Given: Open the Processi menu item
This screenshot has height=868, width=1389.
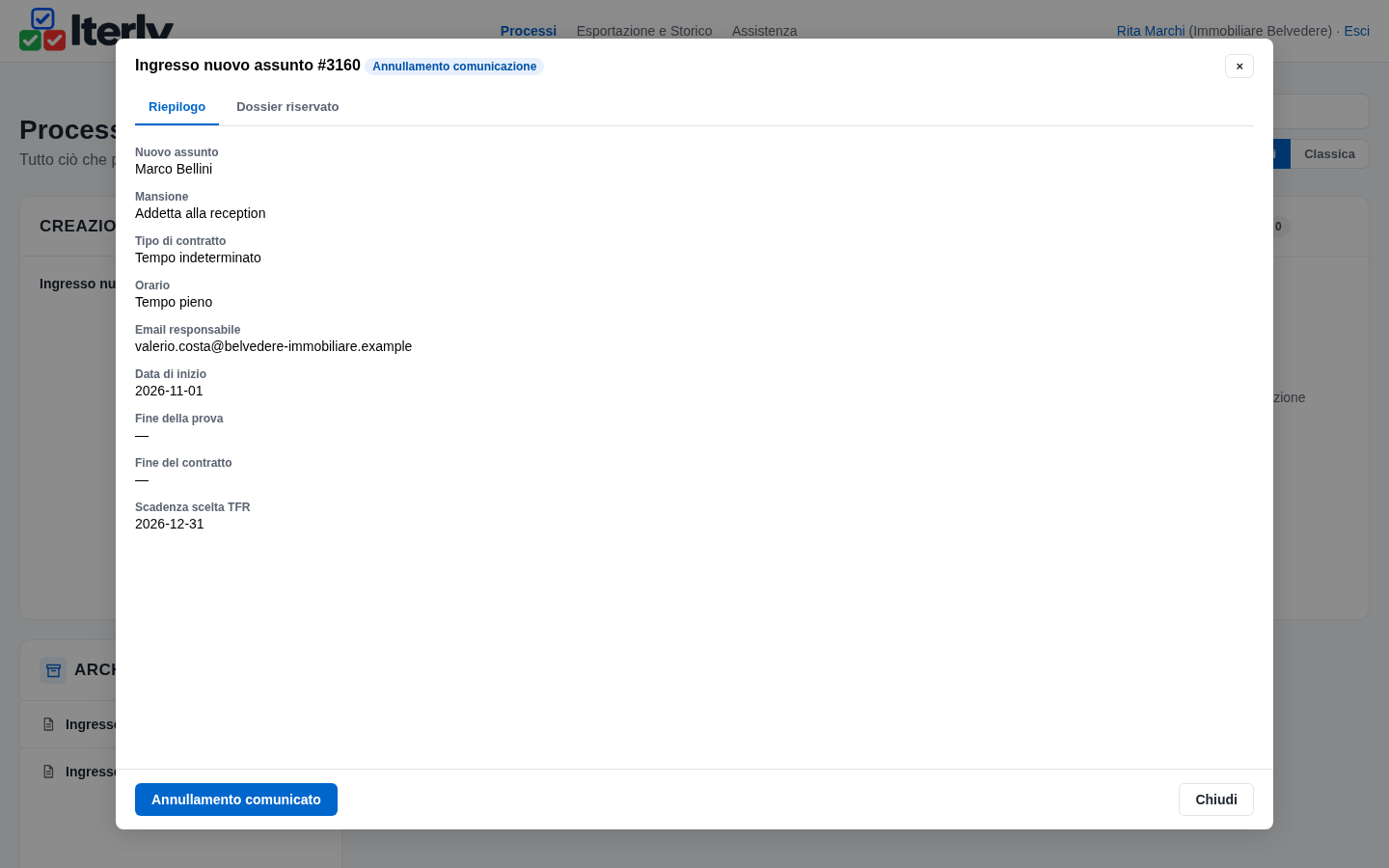Looking at the screenshot, I should pos(529,31).
